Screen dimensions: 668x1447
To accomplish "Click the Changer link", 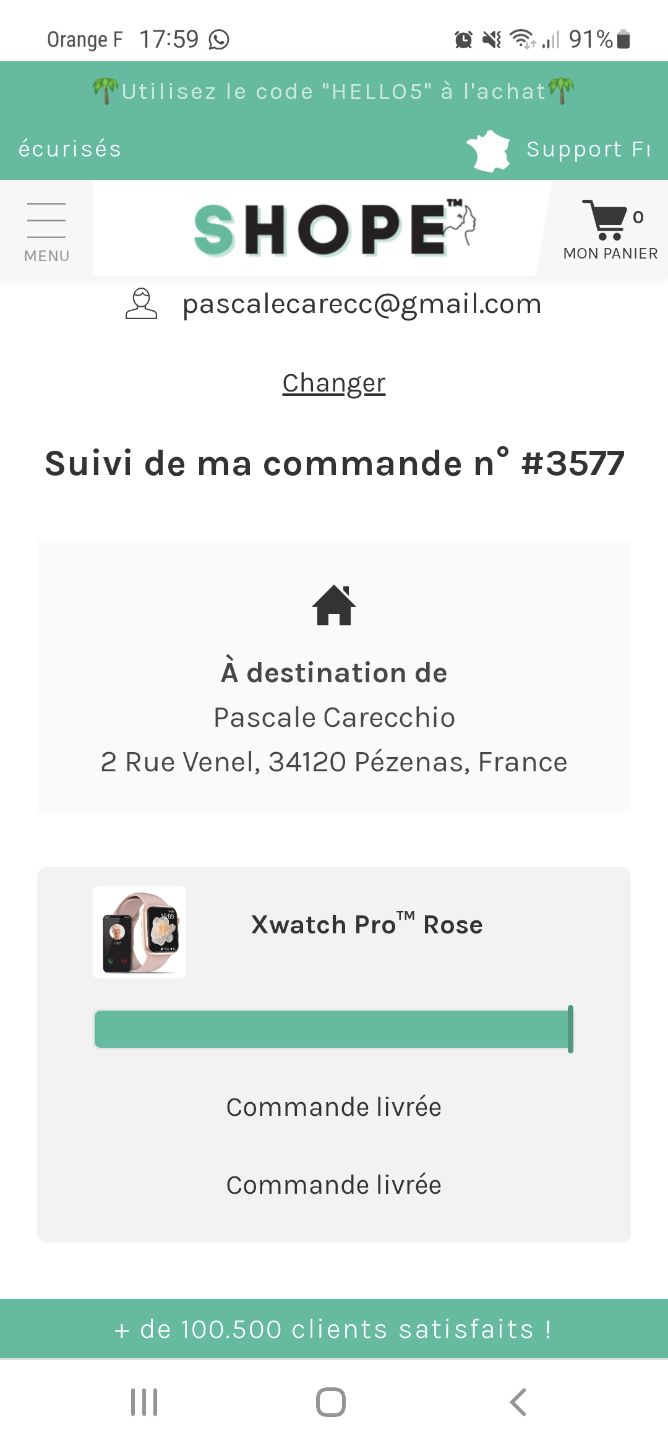I will (334, 383).
